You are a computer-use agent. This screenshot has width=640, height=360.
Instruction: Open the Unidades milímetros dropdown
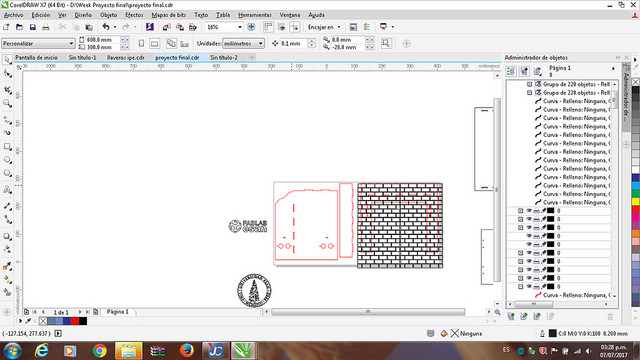pyautogui.click(x=260, y=43)
